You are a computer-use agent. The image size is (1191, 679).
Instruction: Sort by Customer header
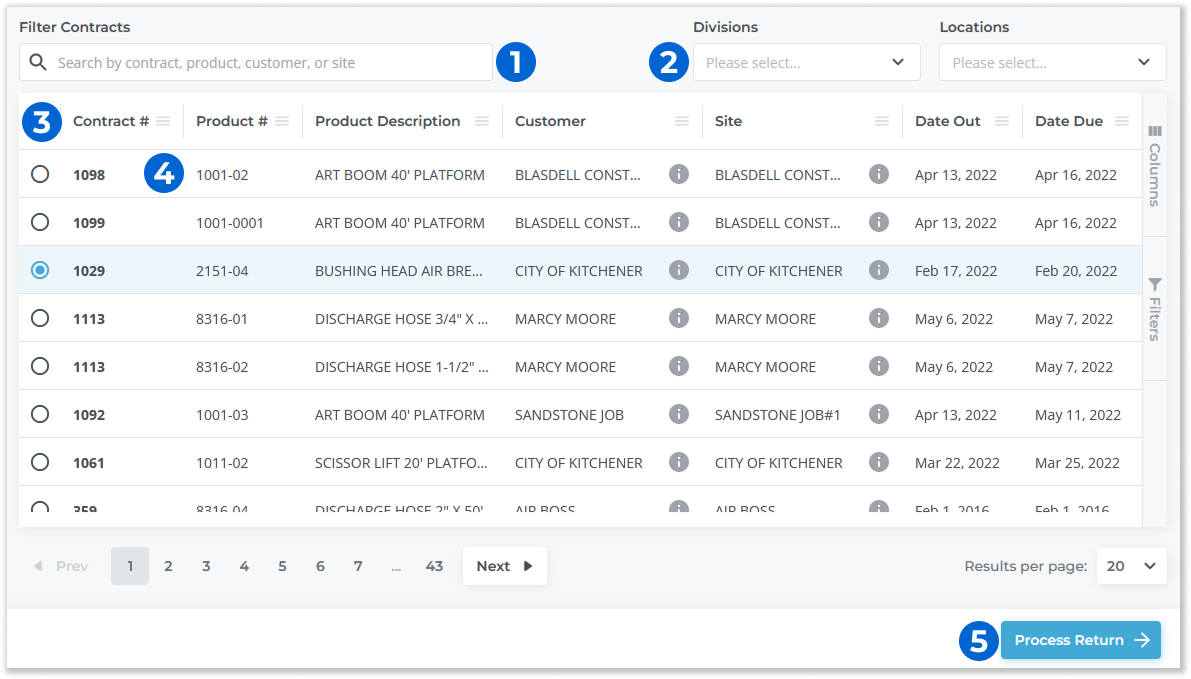tap(550, 122)
